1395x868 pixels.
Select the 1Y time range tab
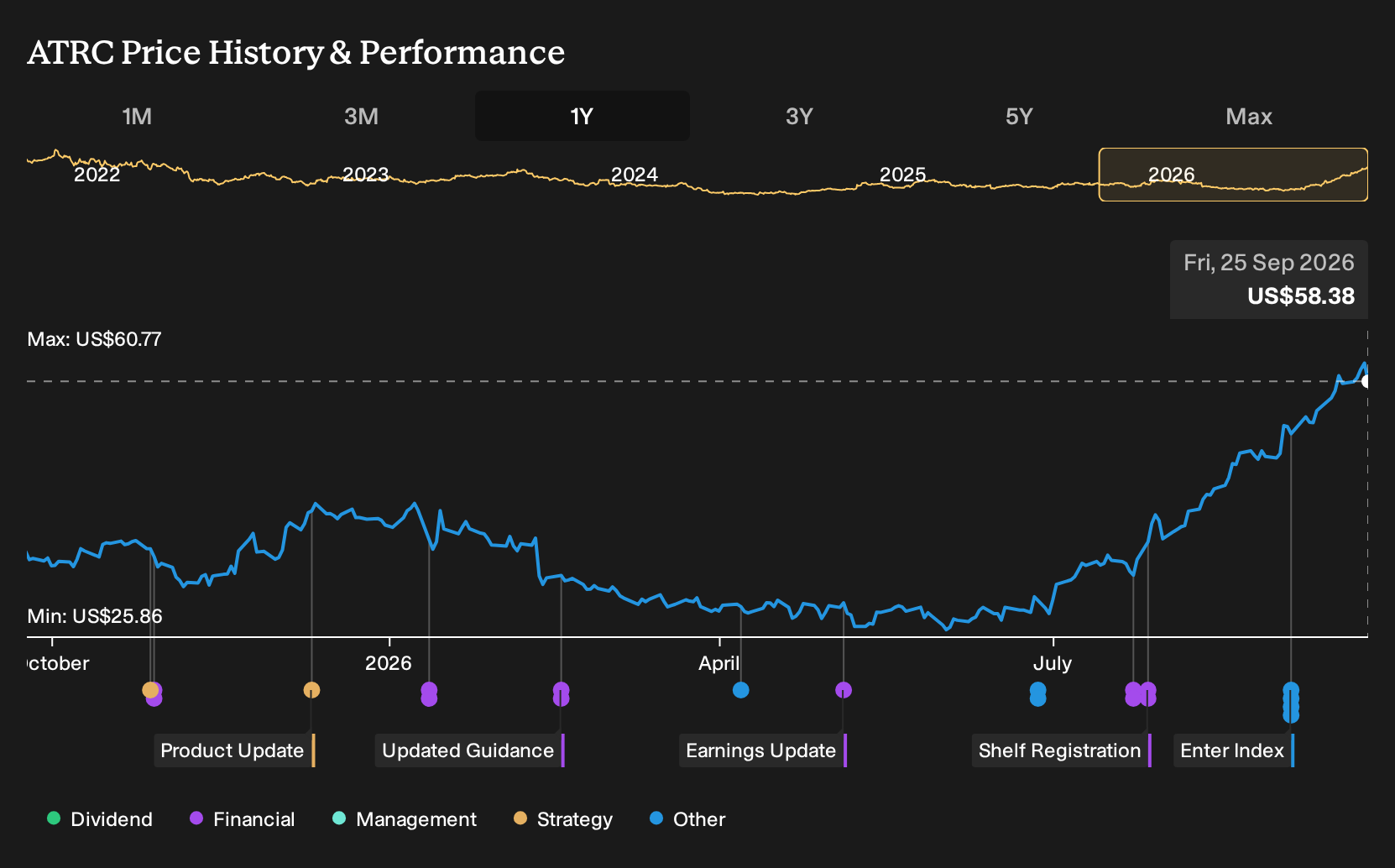pos(582,116)
